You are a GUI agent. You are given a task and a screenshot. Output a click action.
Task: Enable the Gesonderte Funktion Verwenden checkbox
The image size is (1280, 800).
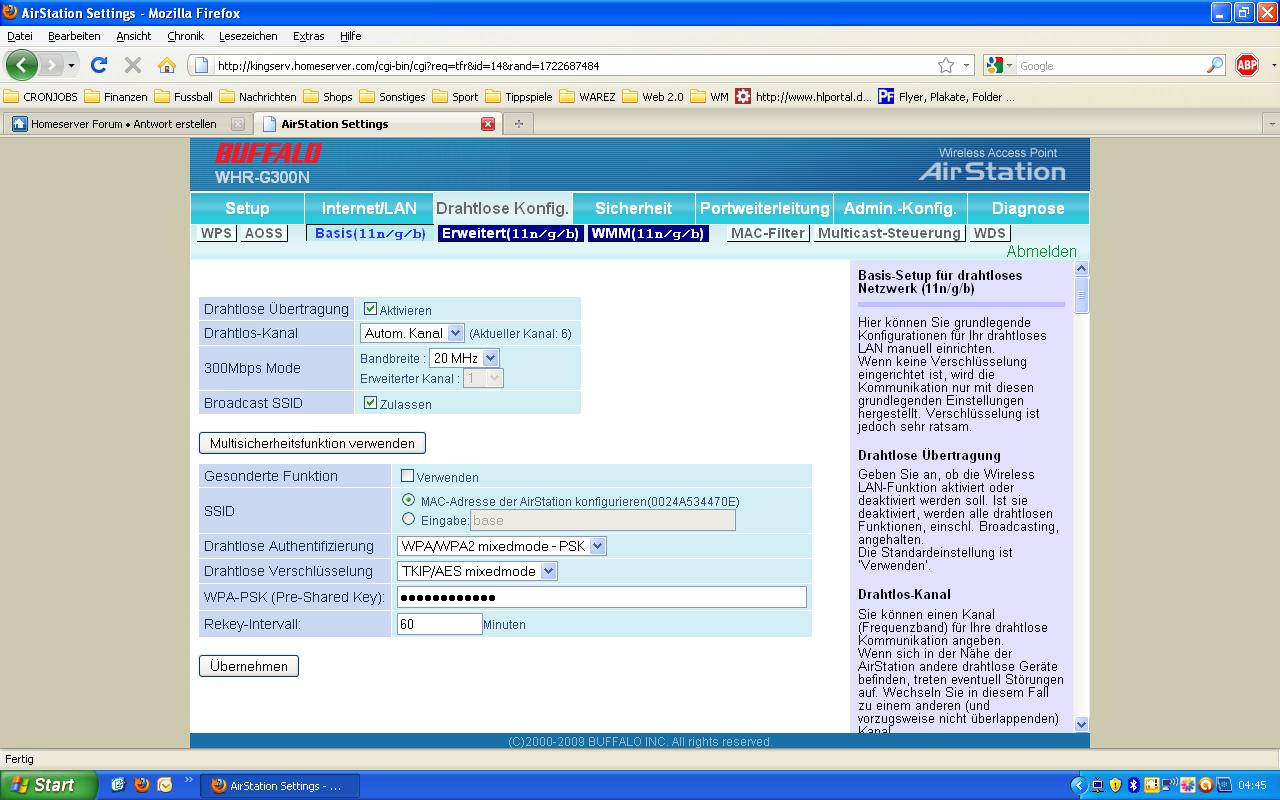pos(407,476)
